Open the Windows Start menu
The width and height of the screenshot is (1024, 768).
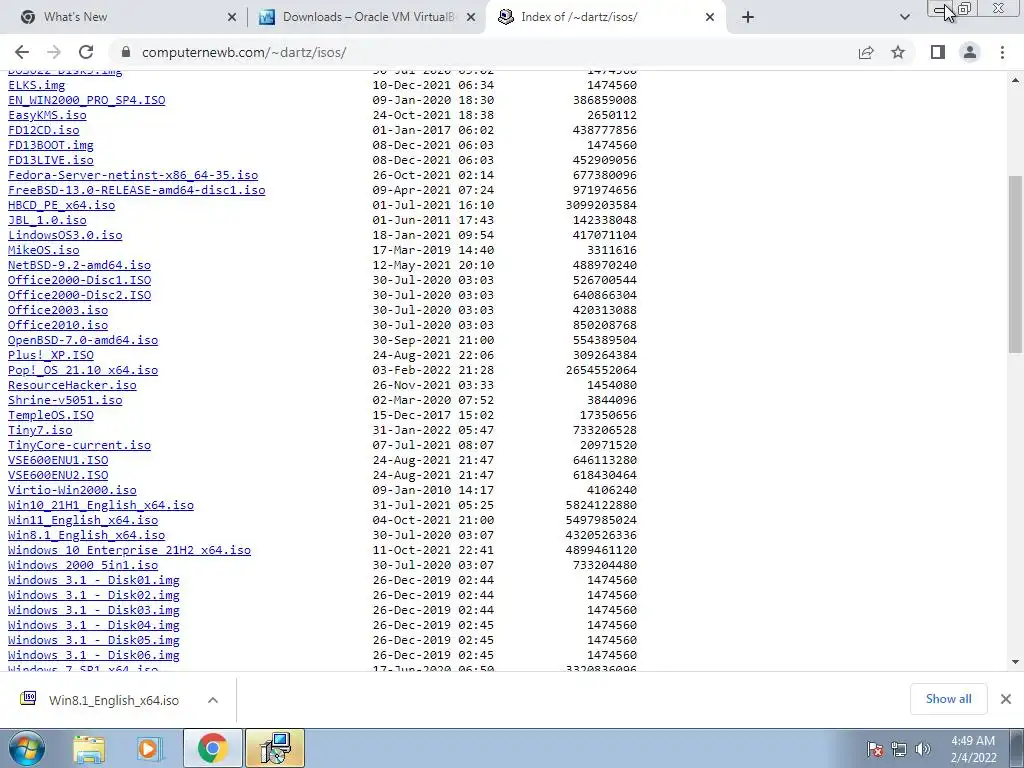(27, 748)
